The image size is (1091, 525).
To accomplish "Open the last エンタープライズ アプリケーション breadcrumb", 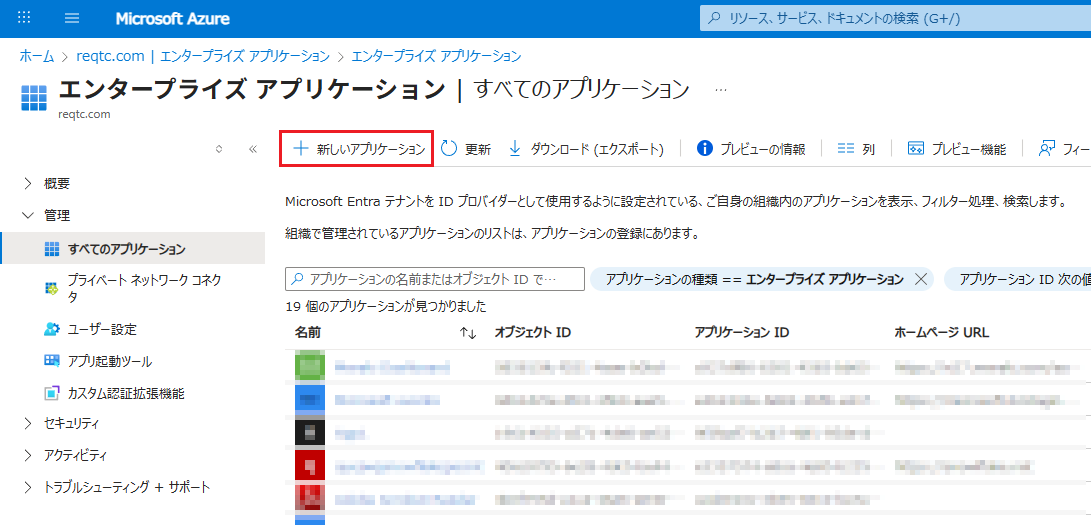I will [x=436, y=56].
